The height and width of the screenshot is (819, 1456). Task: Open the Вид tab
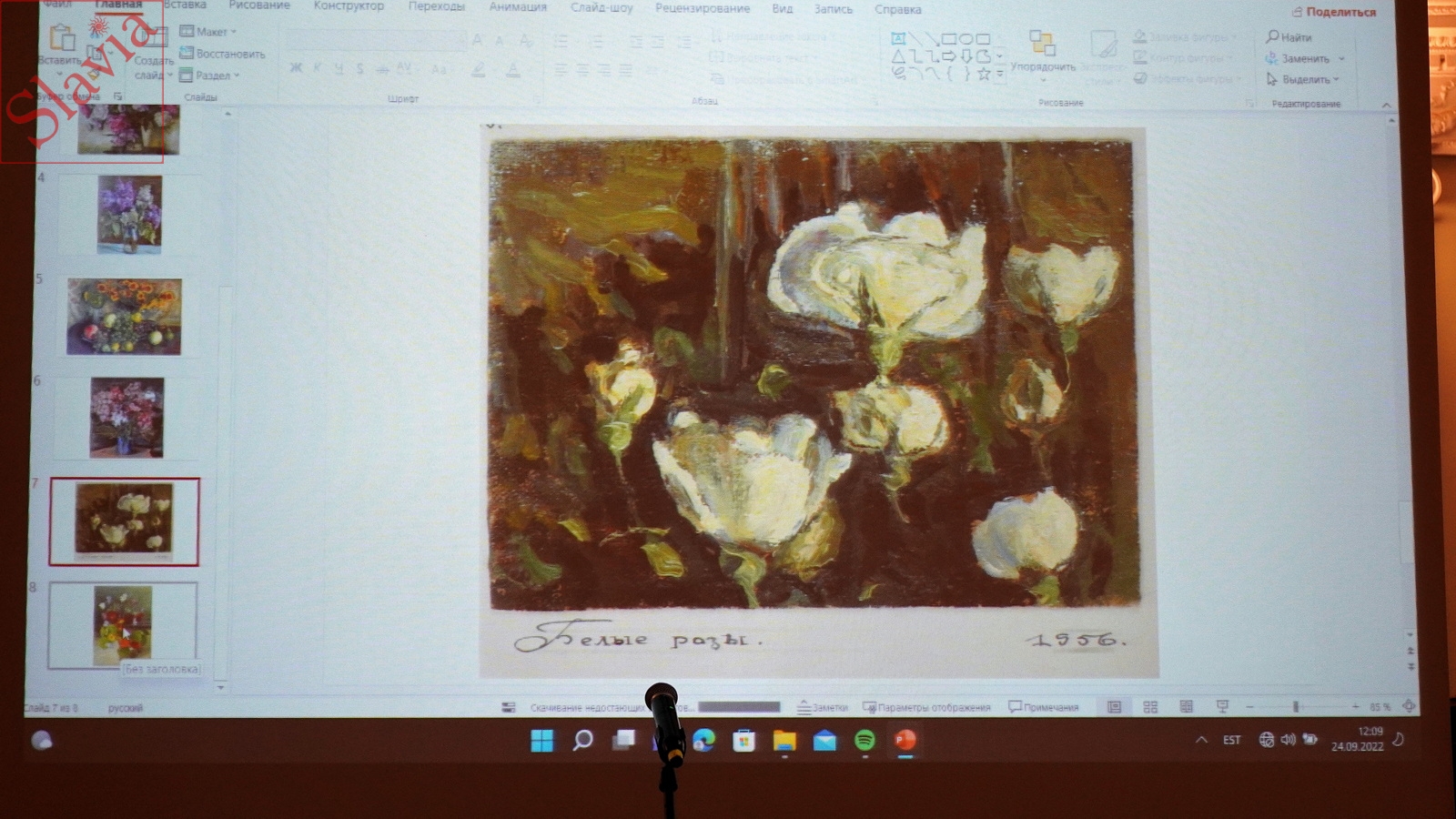(x=782, y=8)
